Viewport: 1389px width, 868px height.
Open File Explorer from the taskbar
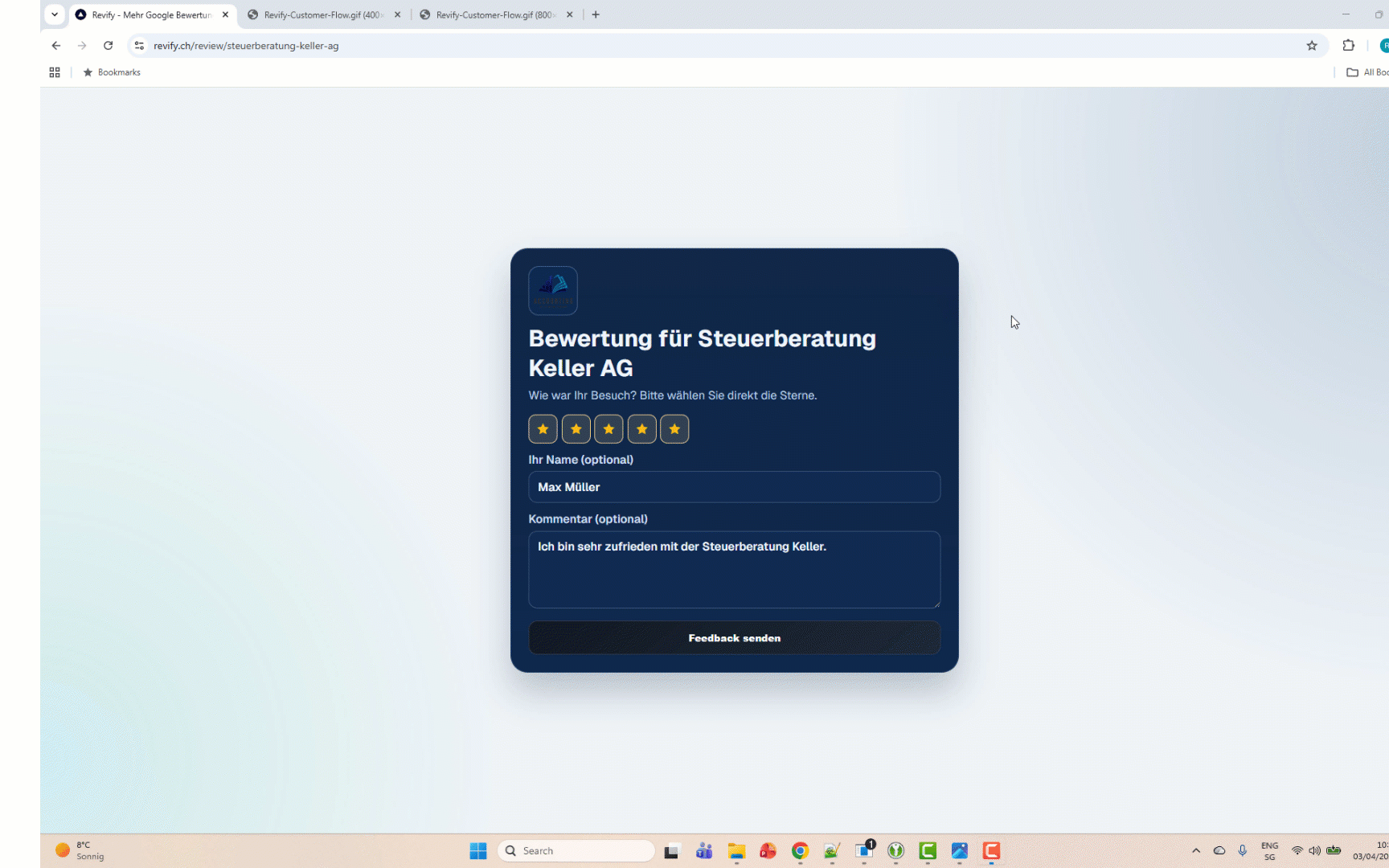[736, 850]
